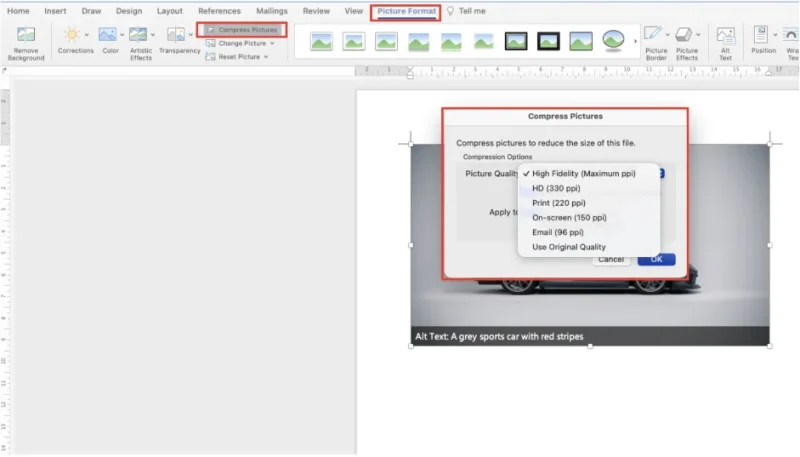Viewport: 800px width, 457px height.
Task: Click the Transparency icon
Action: (x=175, y=36)
